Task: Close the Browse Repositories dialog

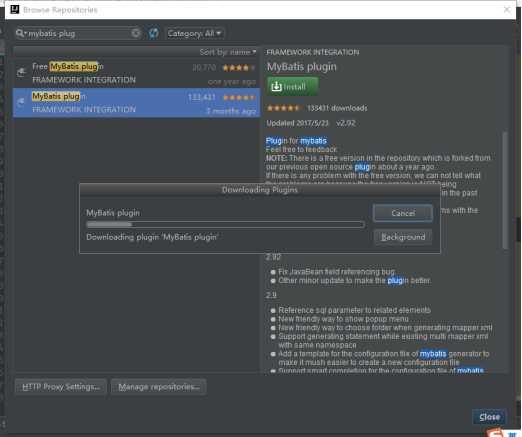Action: pyautogui.click(x=489, y=417)
